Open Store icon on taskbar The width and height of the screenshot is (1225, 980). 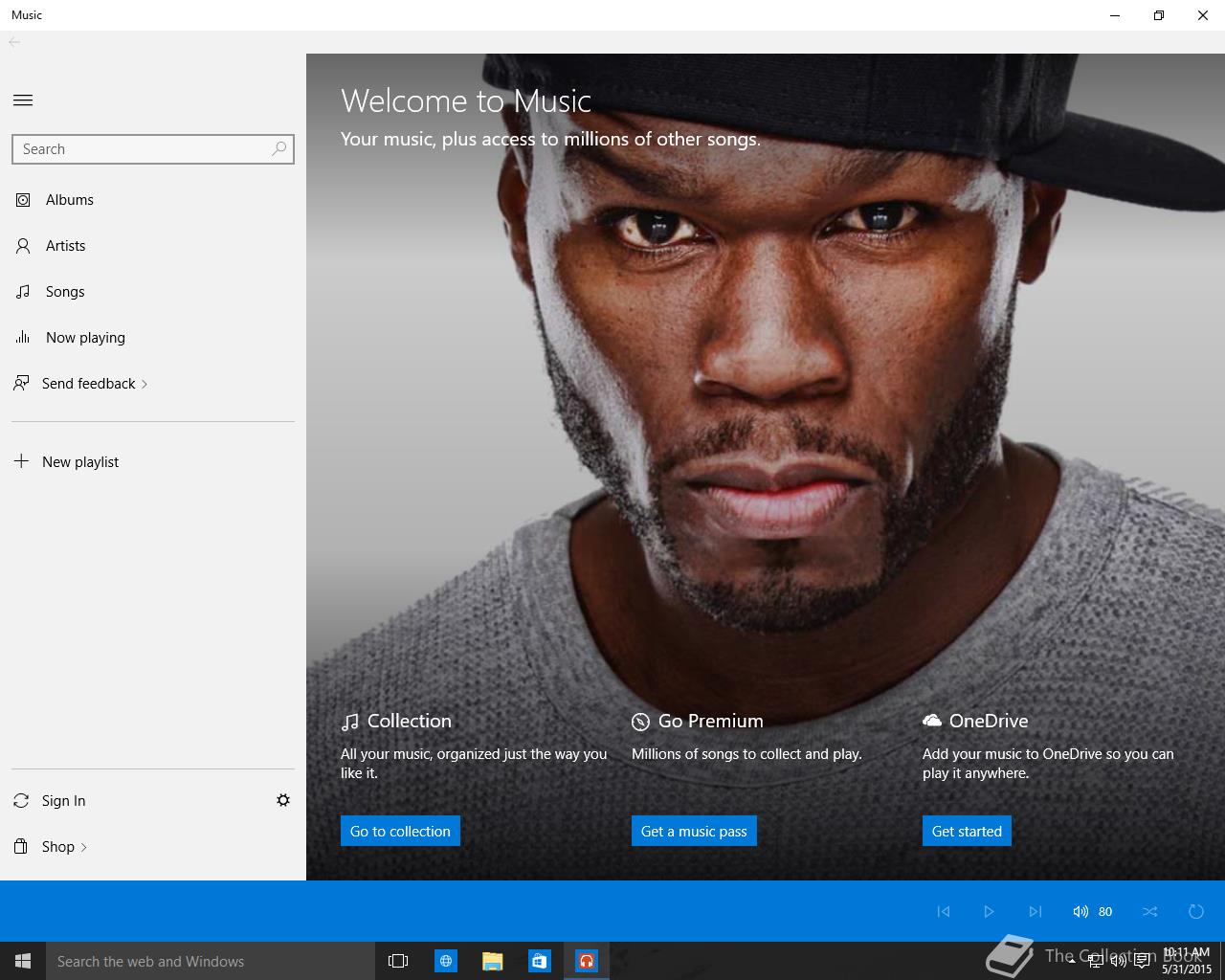(540, 961)
